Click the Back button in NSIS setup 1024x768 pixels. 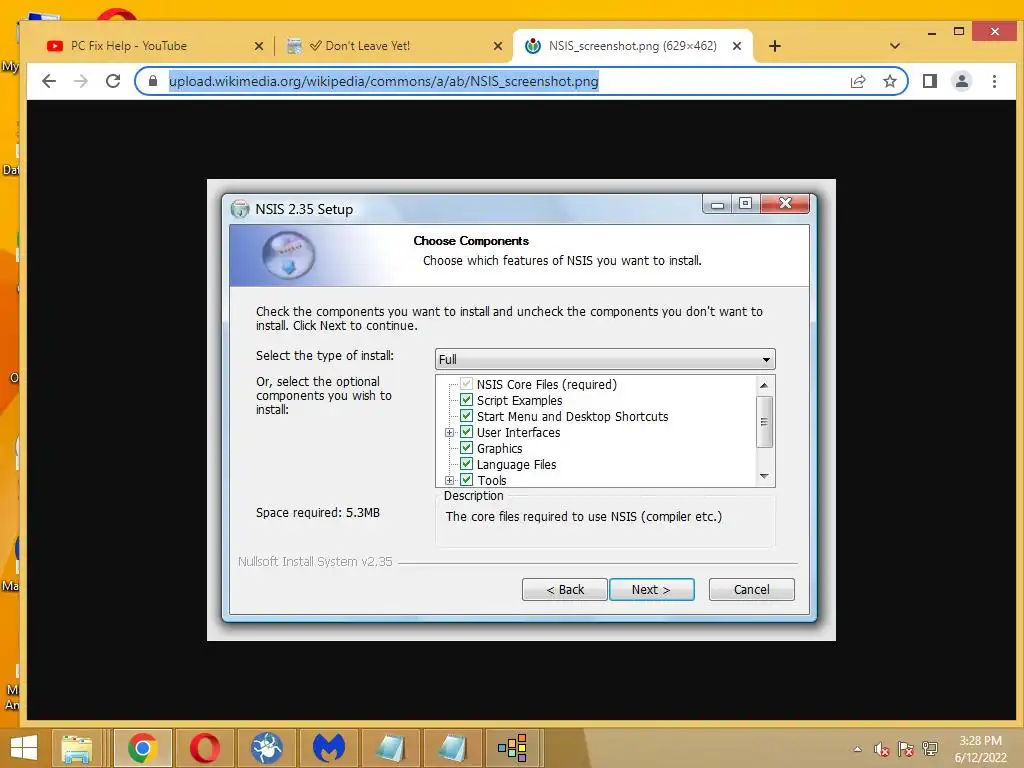565,590
